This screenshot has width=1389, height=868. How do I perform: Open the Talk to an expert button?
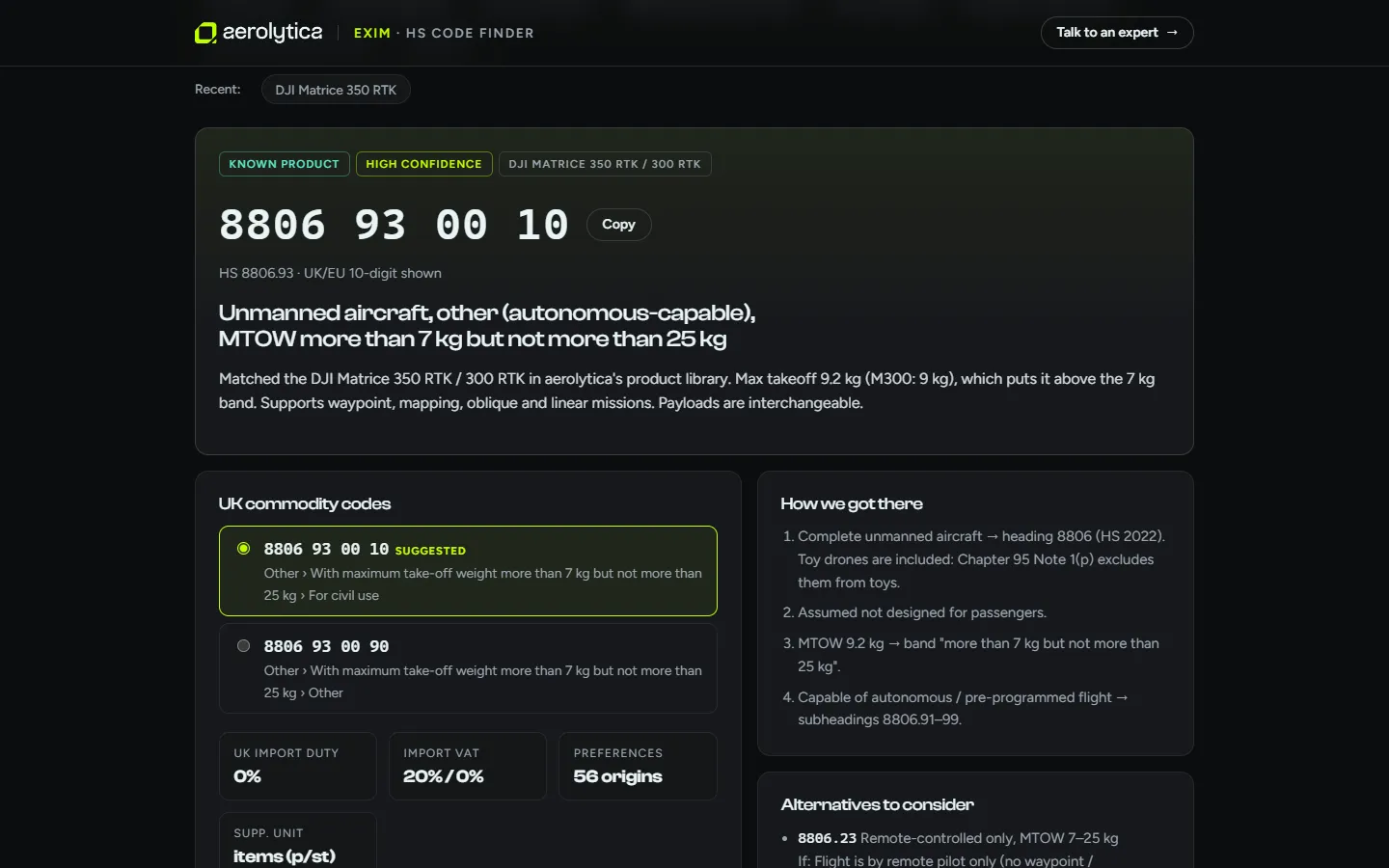coord(1117,33)
